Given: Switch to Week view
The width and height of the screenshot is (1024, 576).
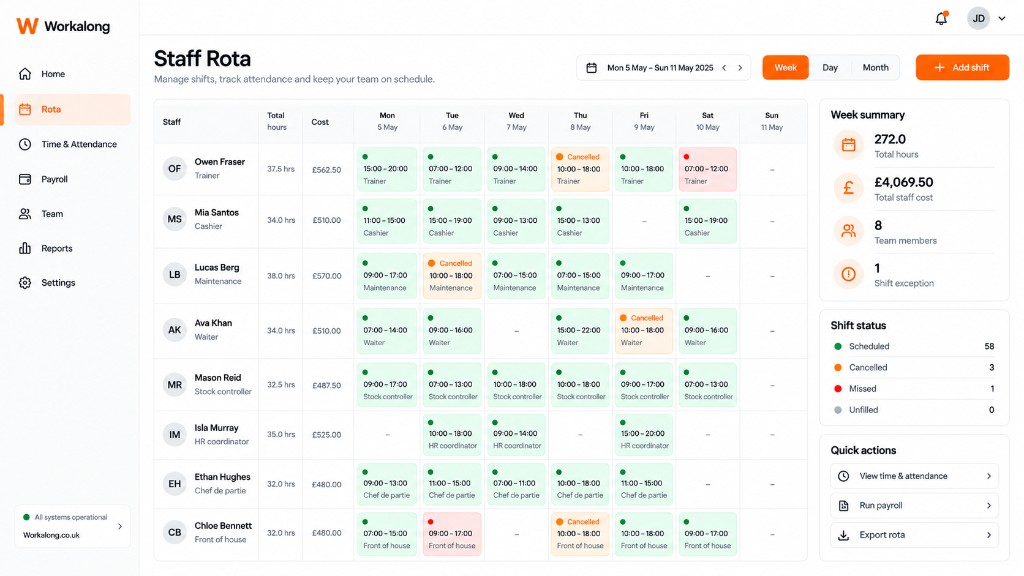Looking at the screenshot, I should tap(786, 68).
